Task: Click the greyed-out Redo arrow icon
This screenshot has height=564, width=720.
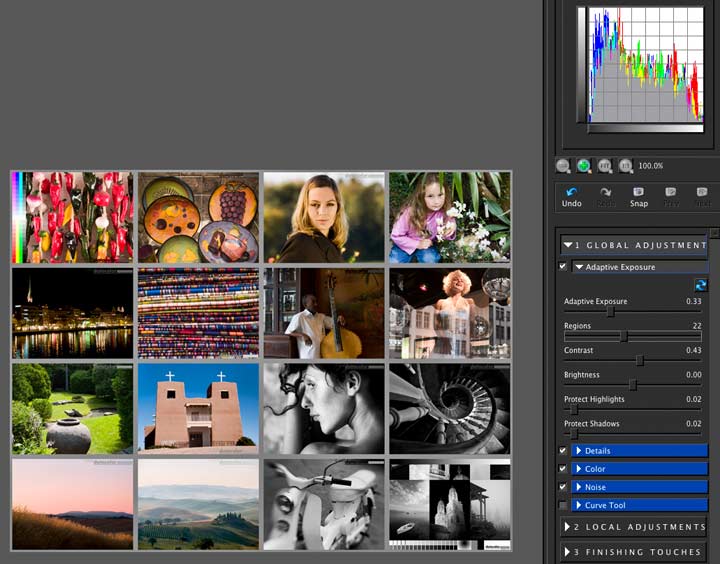Action: pyautogui.click(x=605, y=192)
